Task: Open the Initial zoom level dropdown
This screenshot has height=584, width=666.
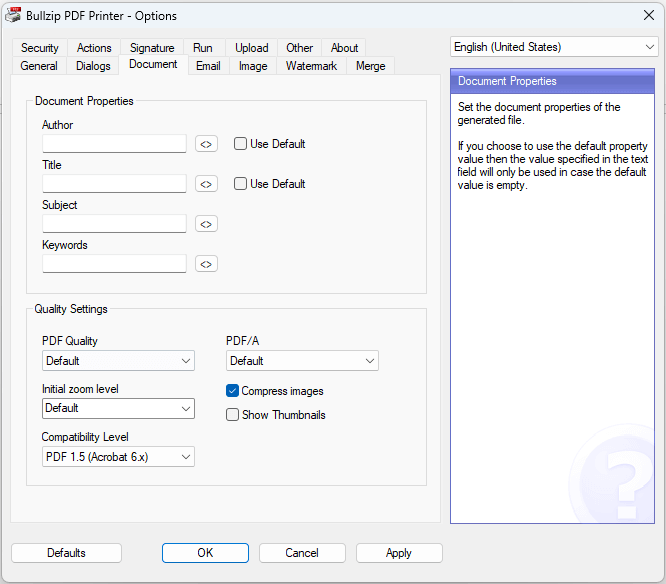Action: pyautogui.click(x=118, y=408)
